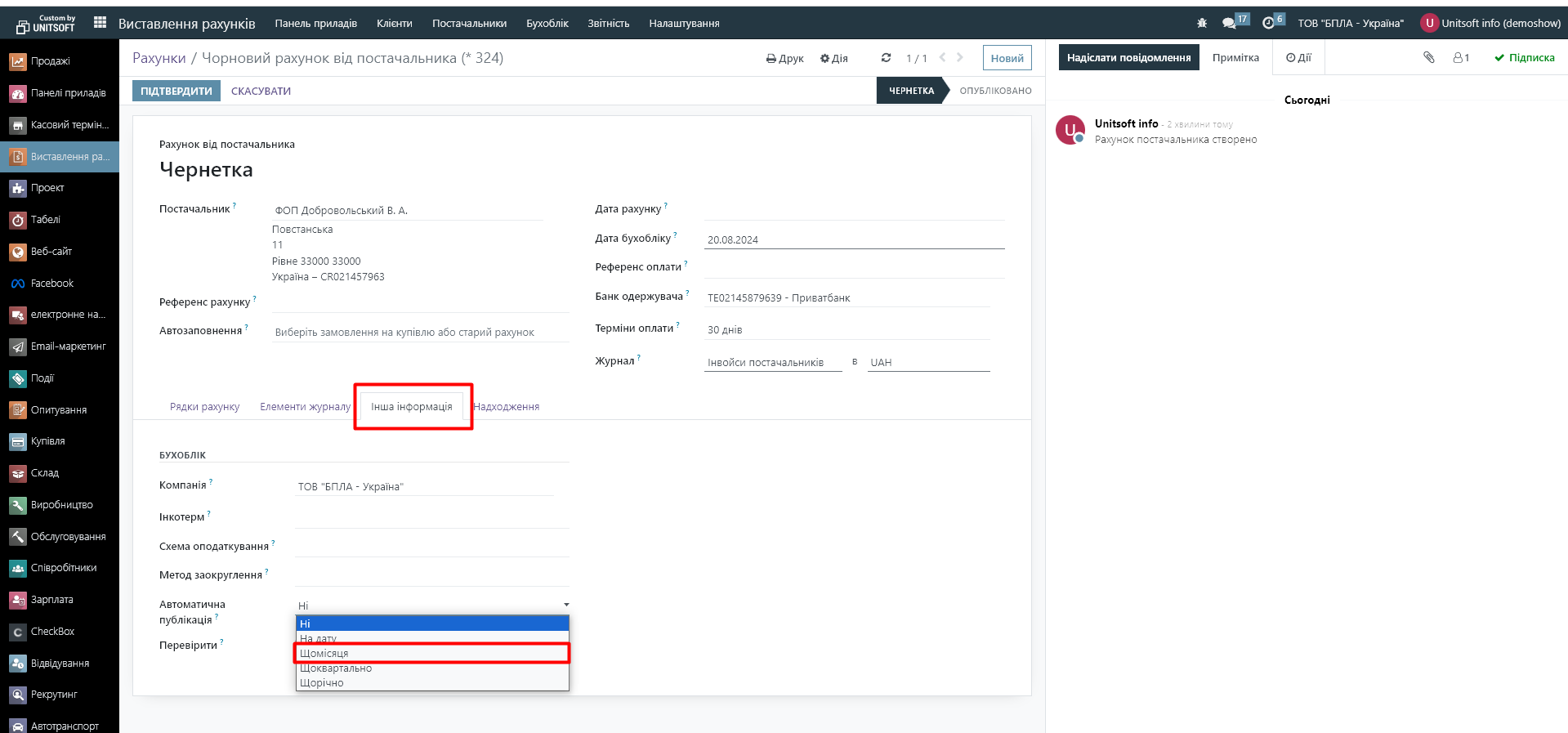Open the company switcher ТОВ "БПЛА - Україна"
Image resolution: width=1568 pixels, height=733 pixels.
[x=1350, y=23]
